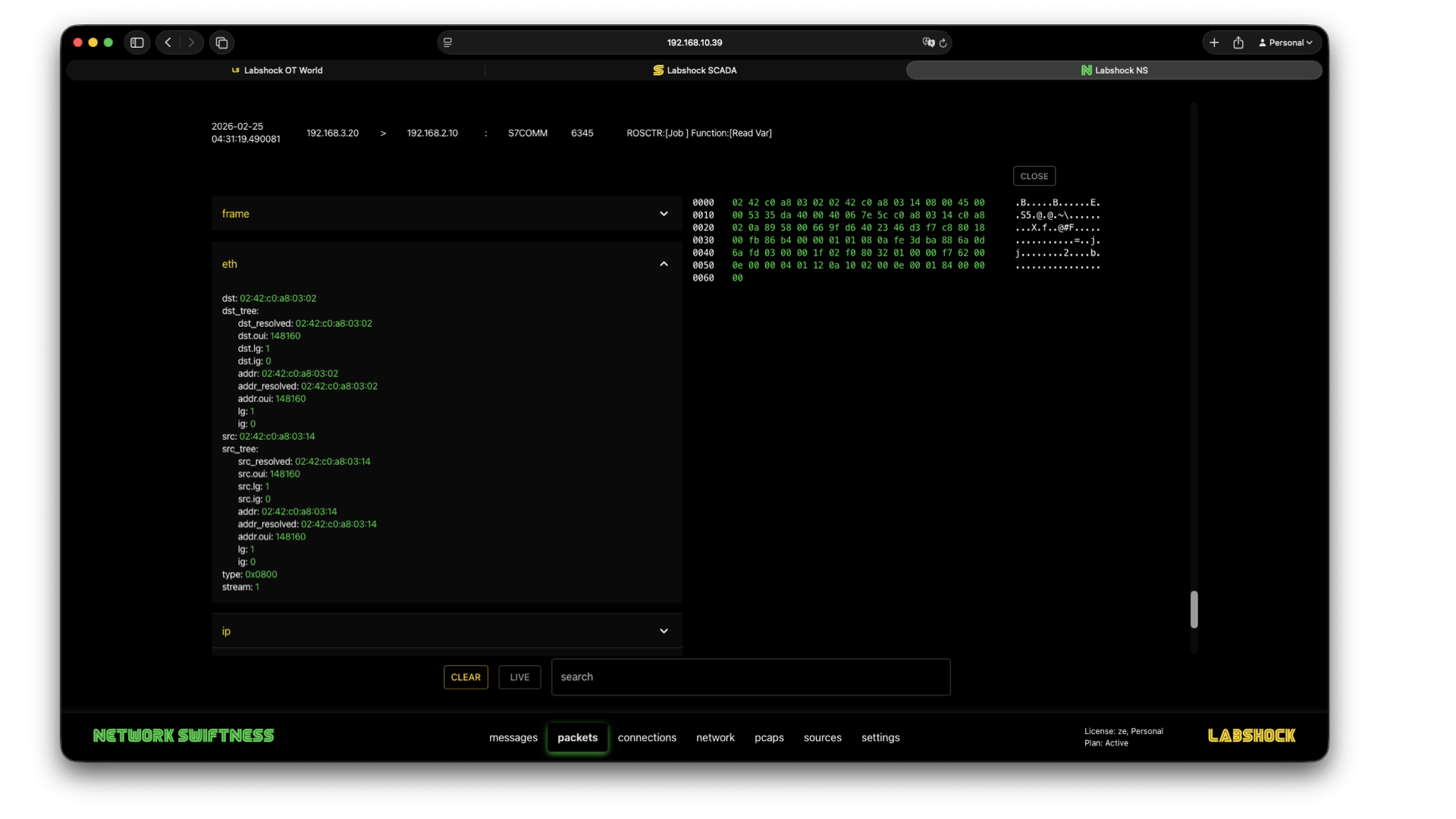The height and width of the screenshot is (819, 1456).
Task: Select the stream: 1 row
Action: click(x=240, y=587)
